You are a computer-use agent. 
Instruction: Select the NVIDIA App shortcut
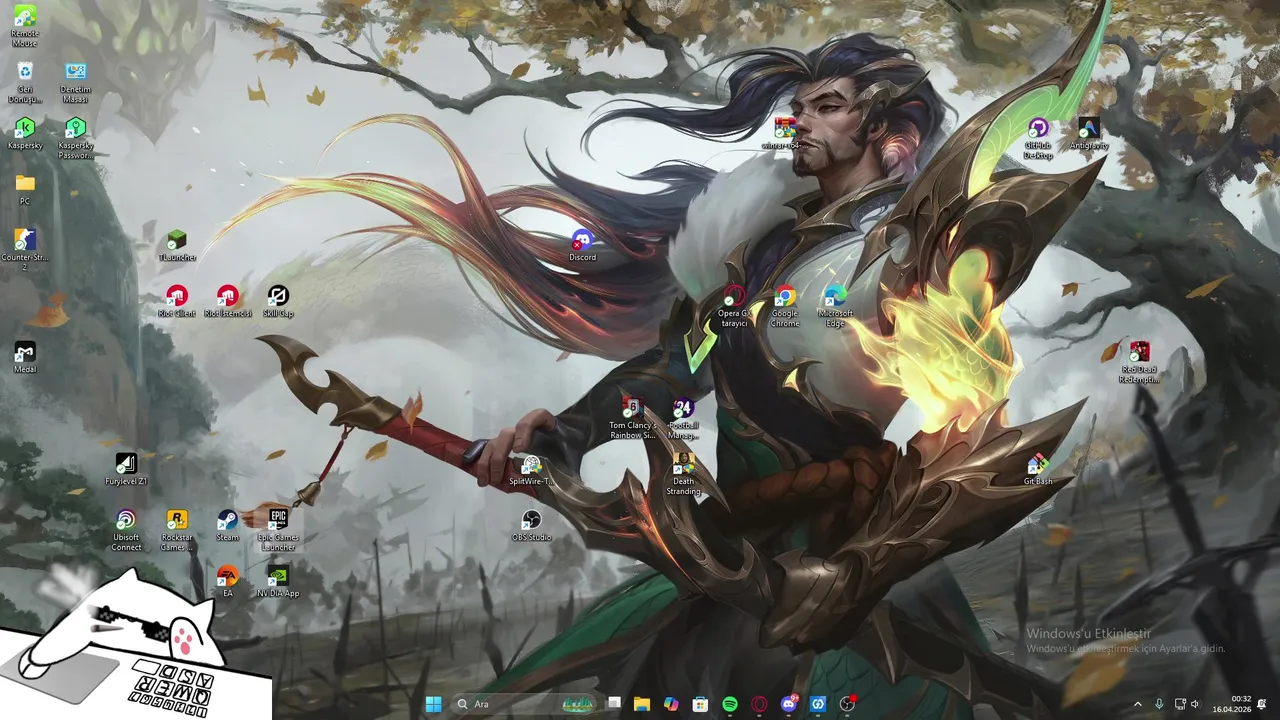pos(278,581)
